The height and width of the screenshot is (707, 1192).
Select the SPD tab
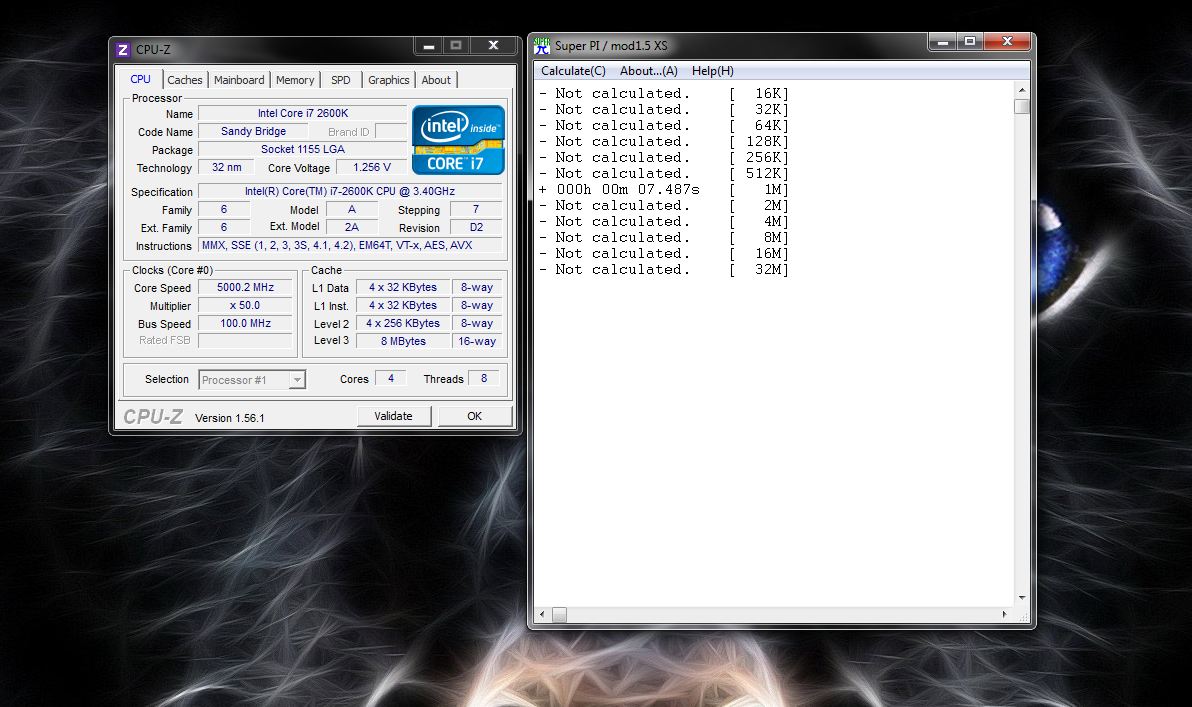click(341, 80)
